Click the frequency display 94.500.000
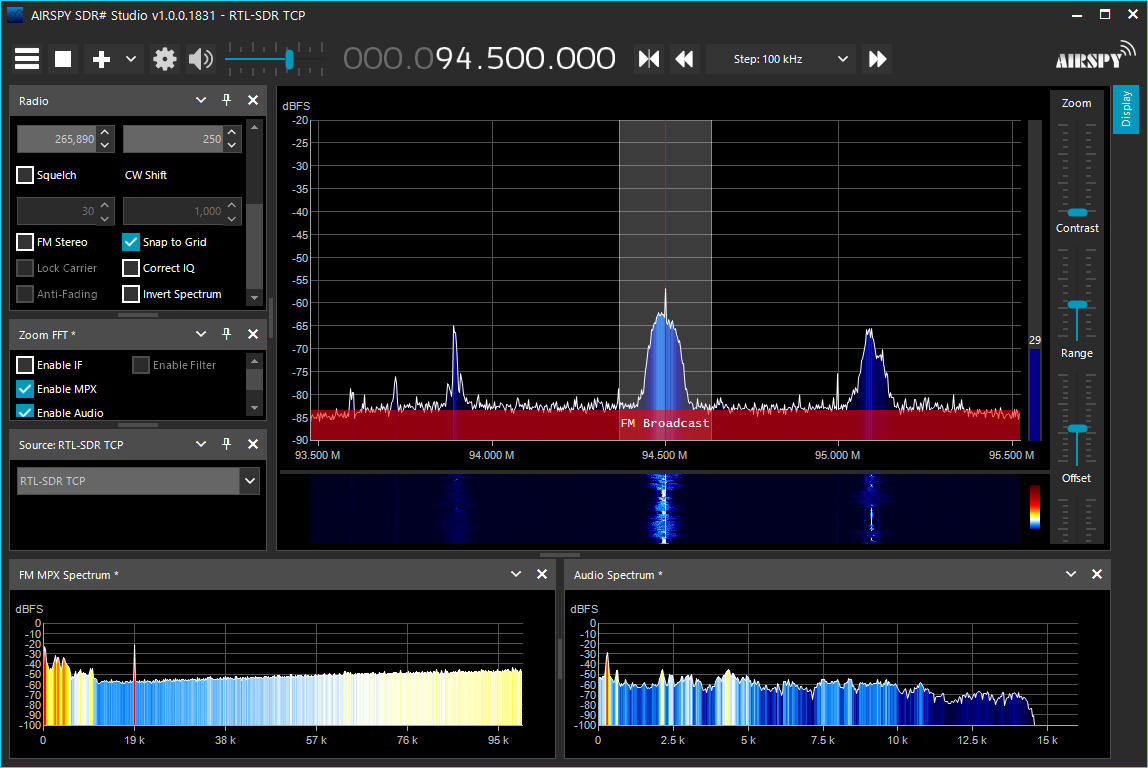1148x768 pixels. tap(480, 59)
